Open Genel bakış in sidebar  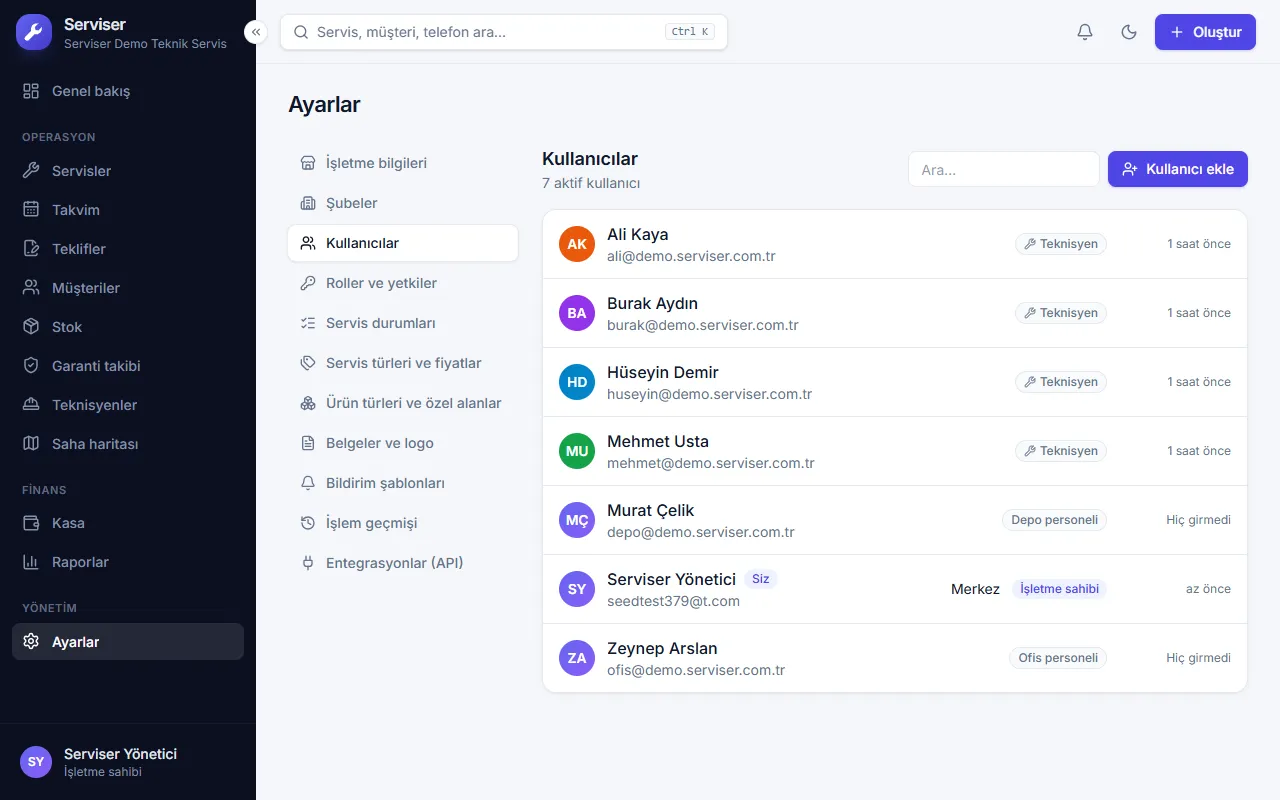pyautogui.click(x=128, y=91)
